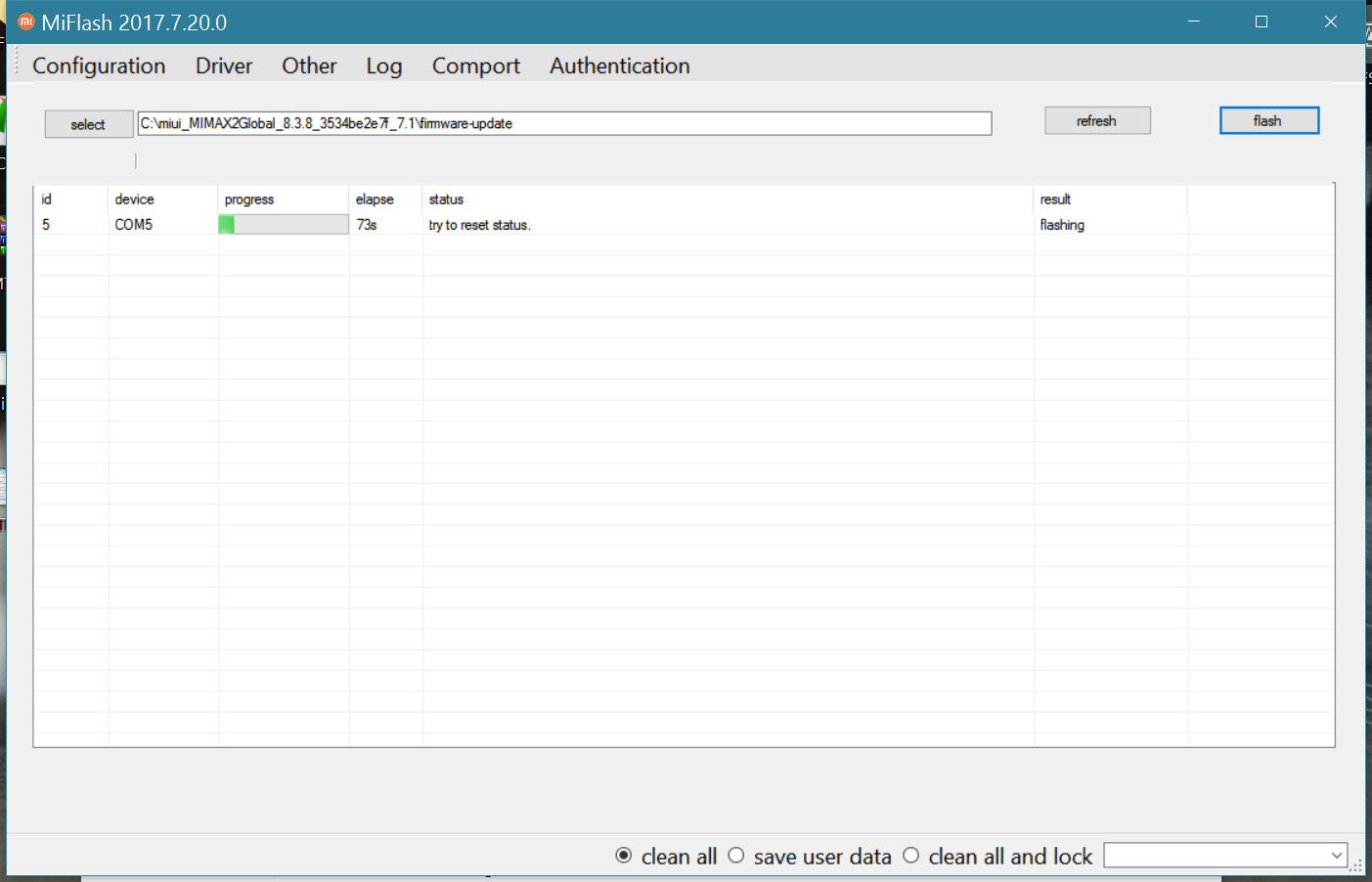Select the COM5 device row
Screen dimensions: 1372x882
click(x=134, y=225)
